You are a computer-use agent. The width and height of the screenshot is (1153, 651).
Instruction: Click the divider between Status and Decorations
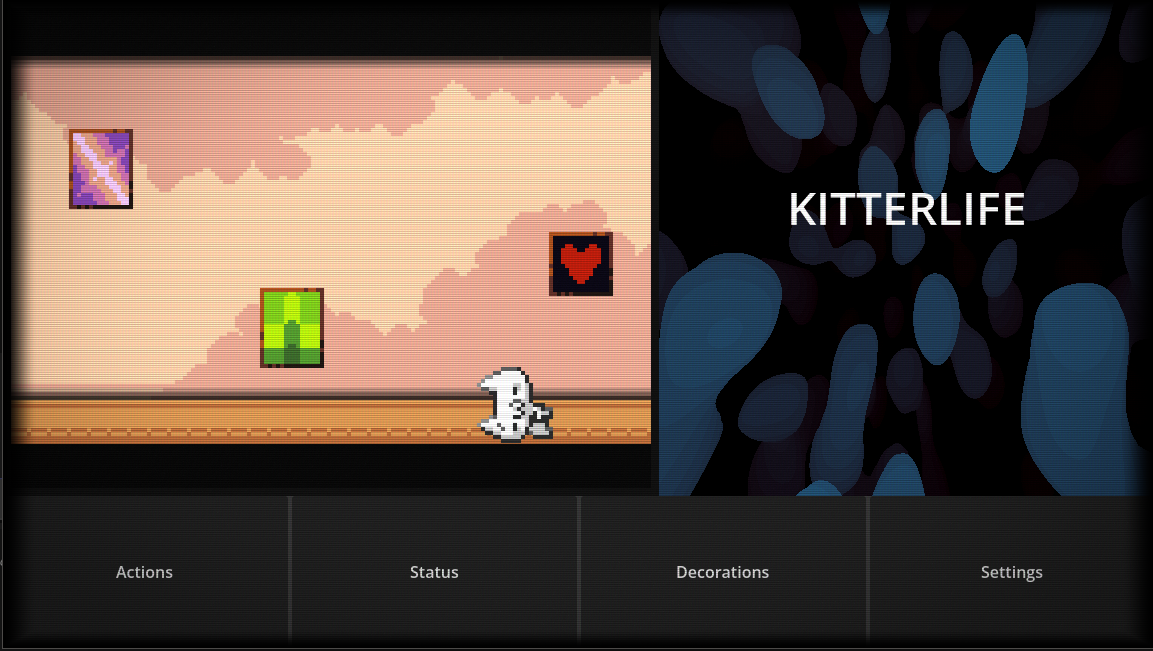point(578,572)
